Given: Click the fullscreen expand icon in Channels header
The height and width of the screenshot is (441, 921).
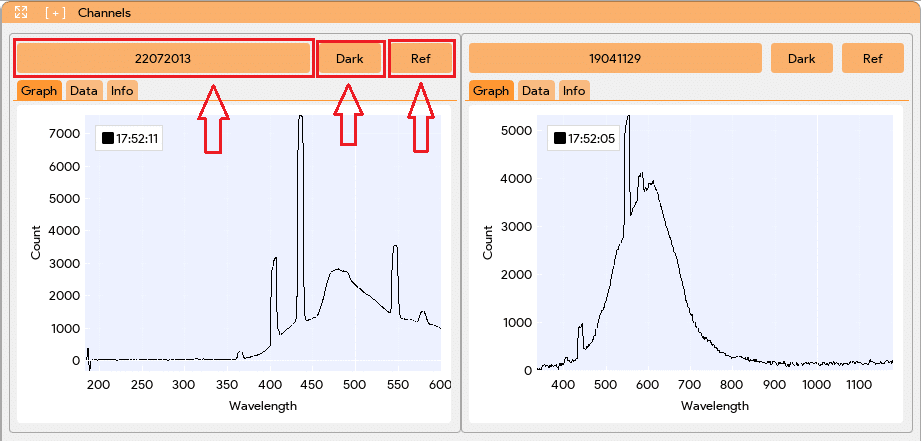Looking at the screenshot, I should tap(21, 12).
